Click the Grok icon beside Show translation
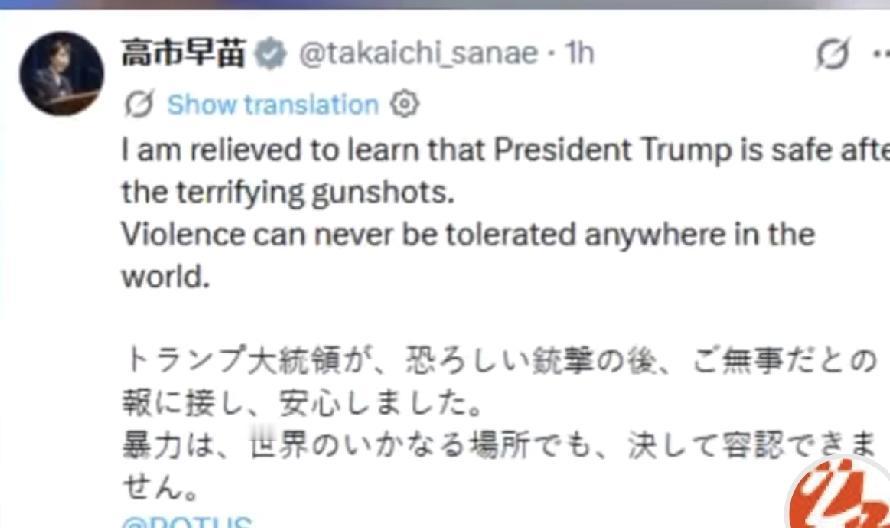Viewport: 890px width, 528px height. coord(141,104)
